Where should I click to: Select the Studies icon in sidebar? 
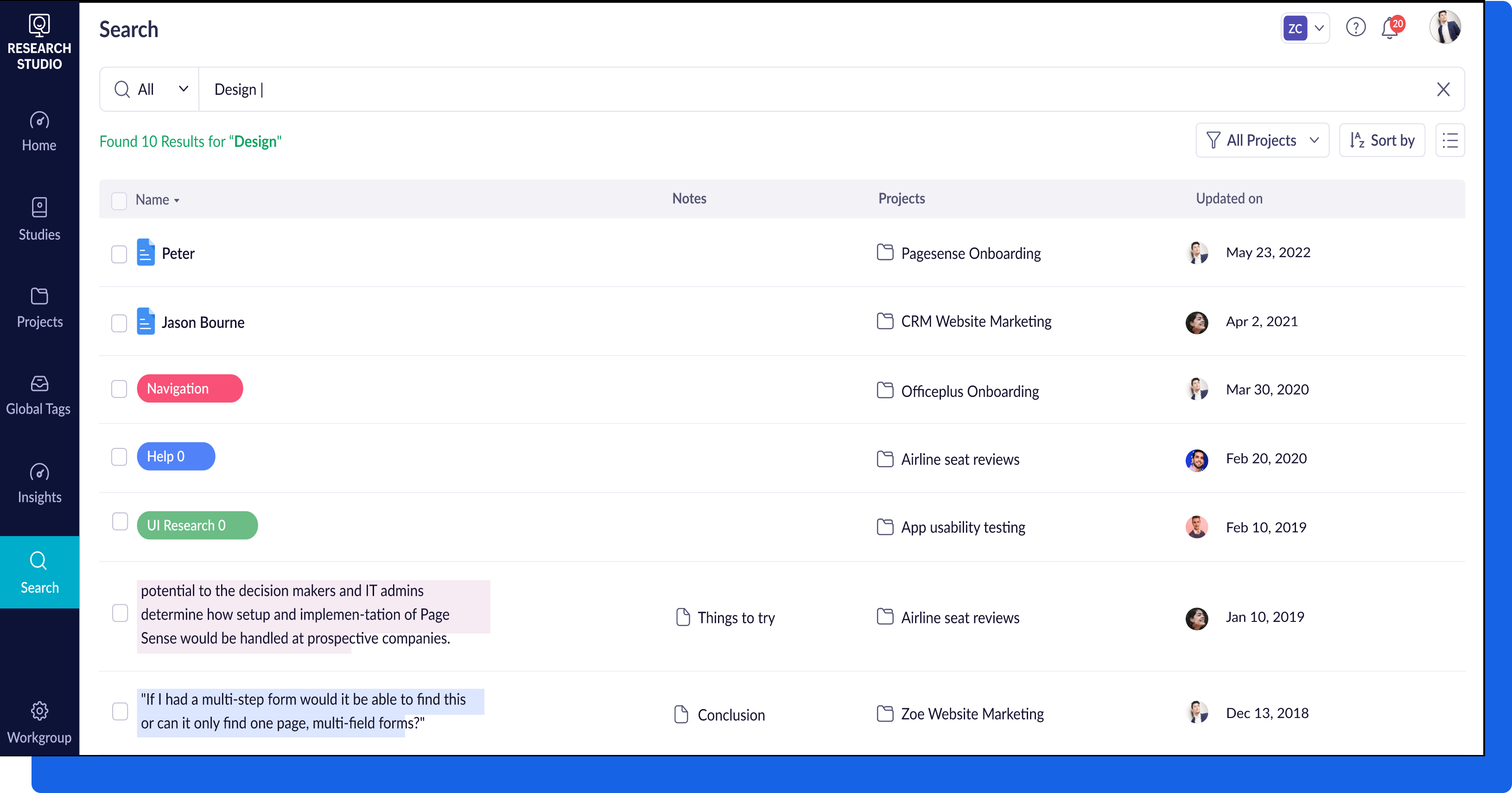tap(39, 218)
